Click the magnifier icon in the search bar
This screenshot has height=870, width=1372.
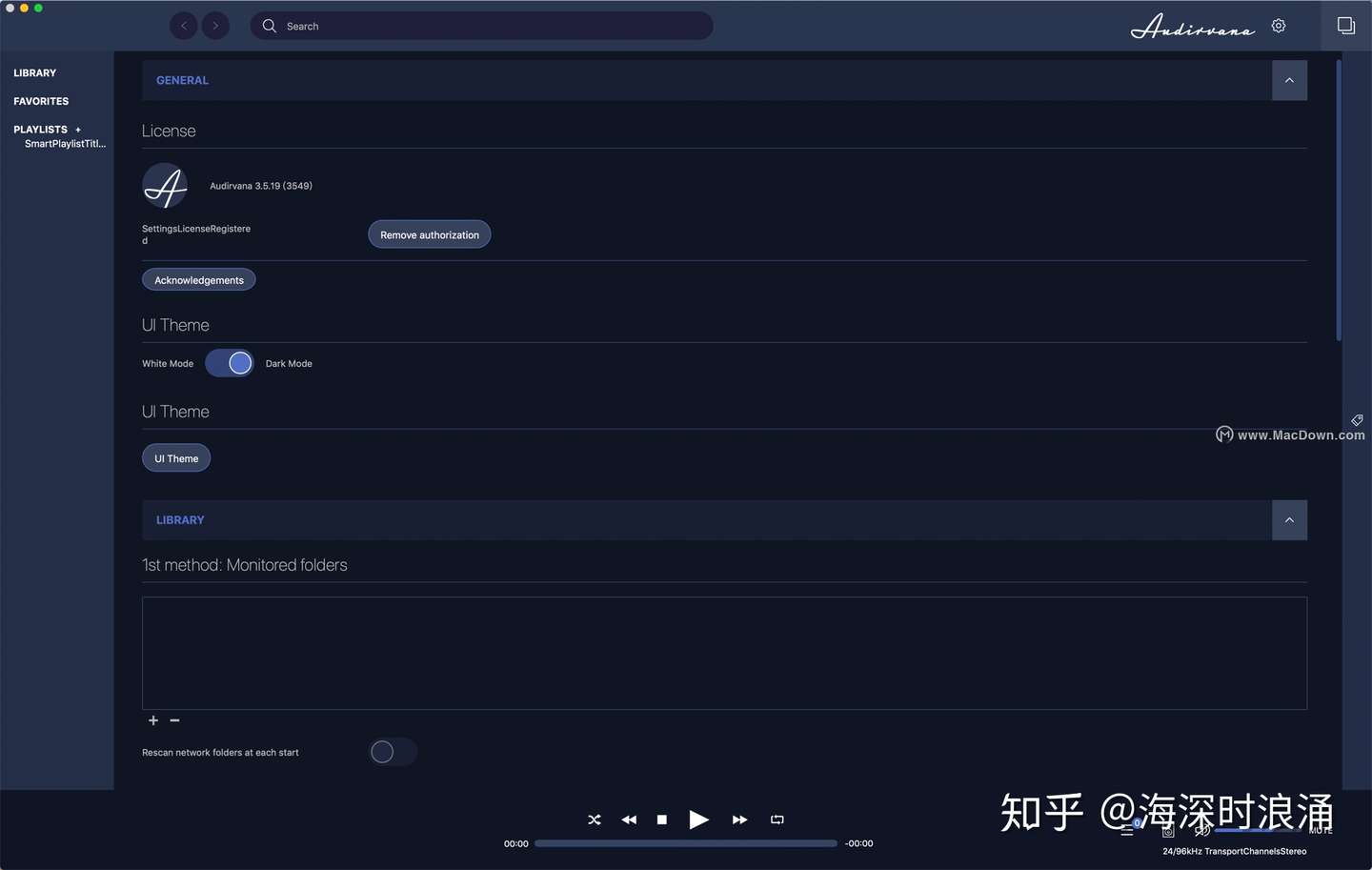pyautogui.click(x=270, y=26)
